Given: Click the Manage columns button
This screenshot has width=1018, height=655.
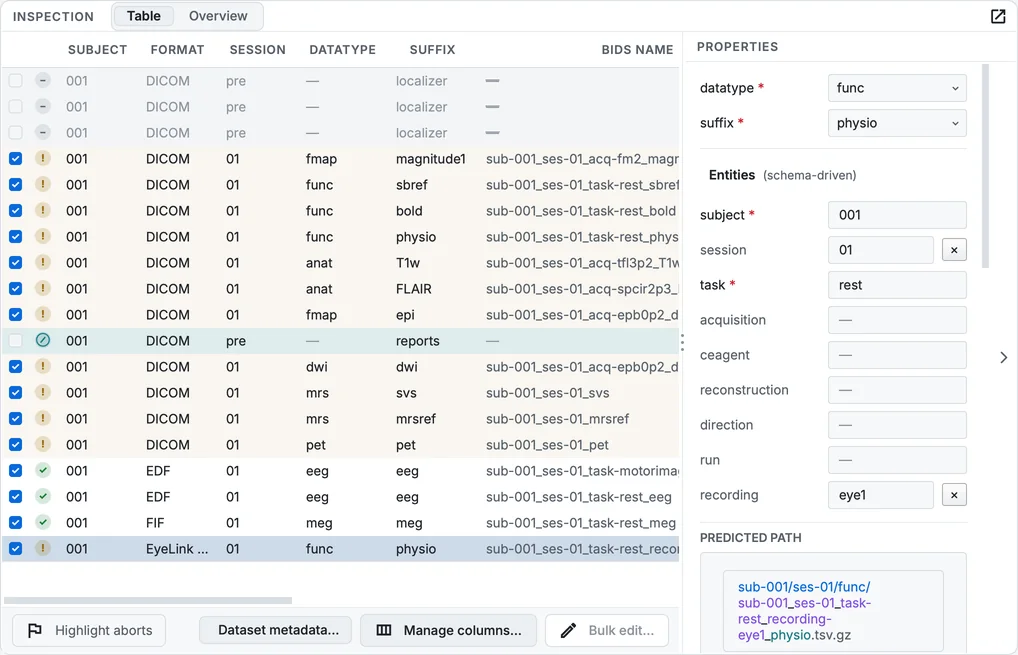Looking at the screenshot, I should [x=449, y=630].
